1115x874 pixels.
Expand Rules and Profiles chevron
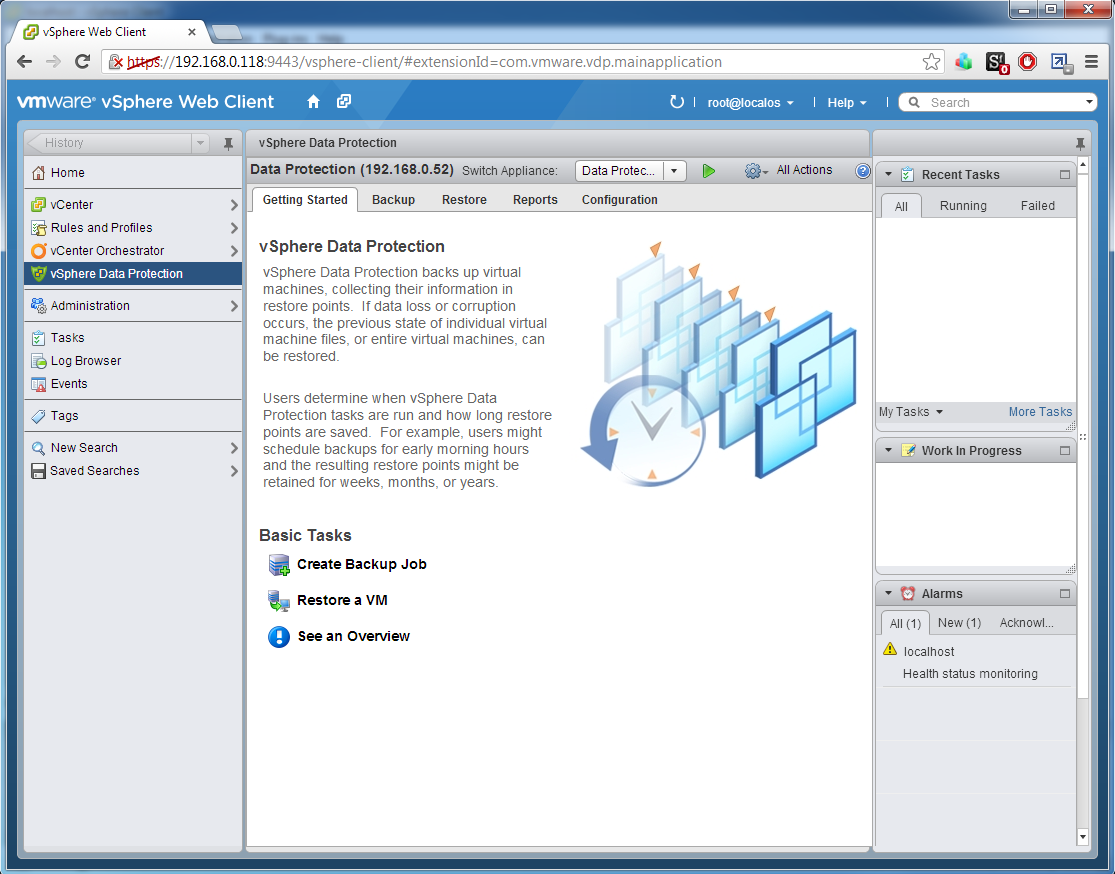pos(234,228)
